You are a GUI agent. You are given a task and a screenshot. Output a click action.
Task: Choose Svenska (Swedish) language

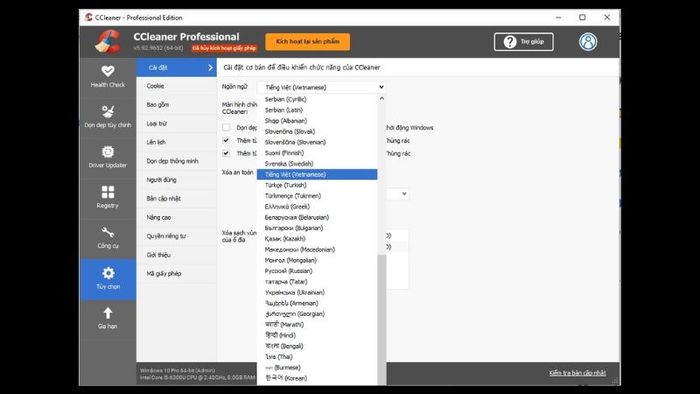click(x=317, y=164)
